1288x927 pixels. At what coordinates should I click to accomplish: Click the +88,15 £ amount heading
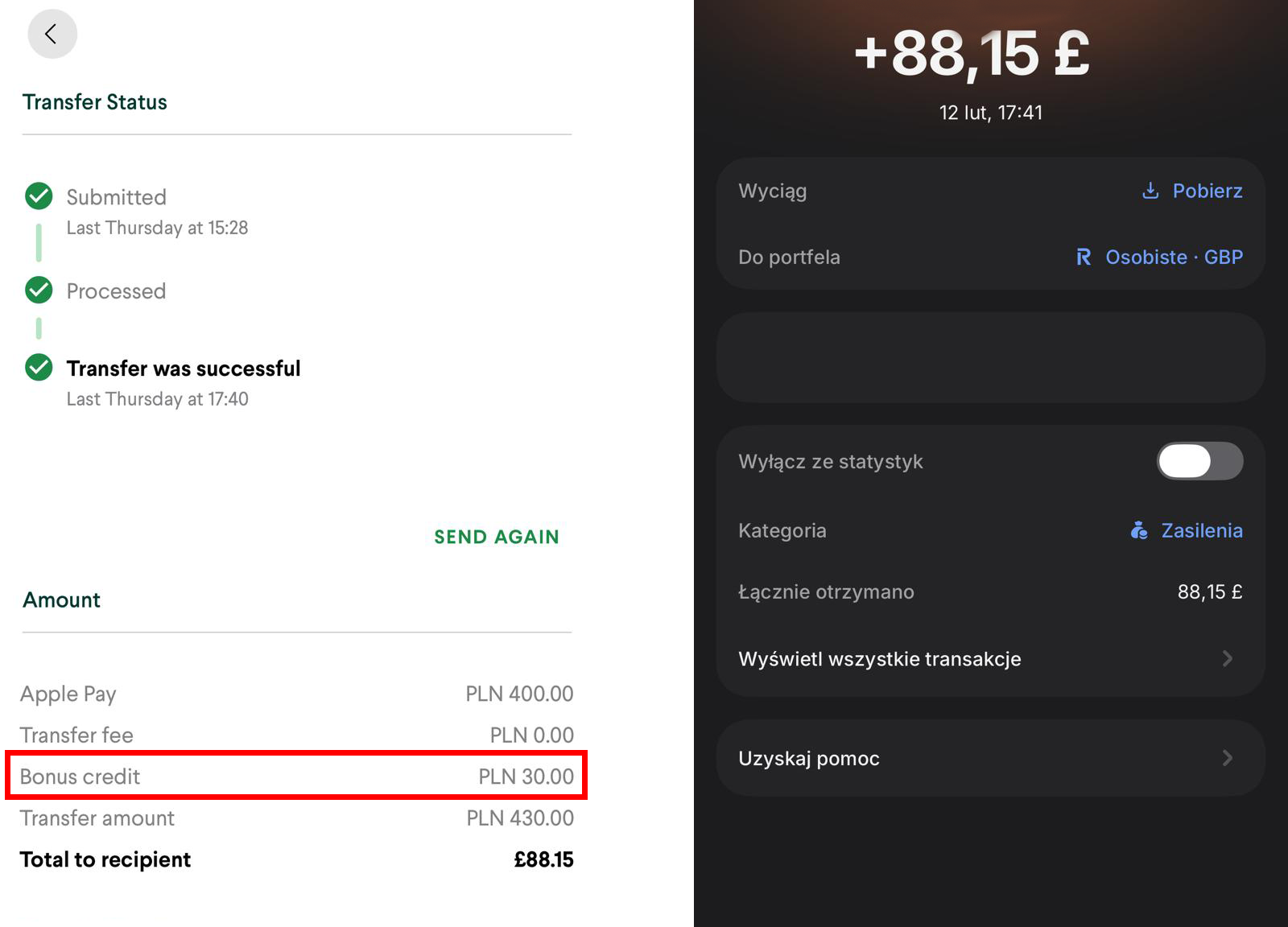[x=972, y=54]
